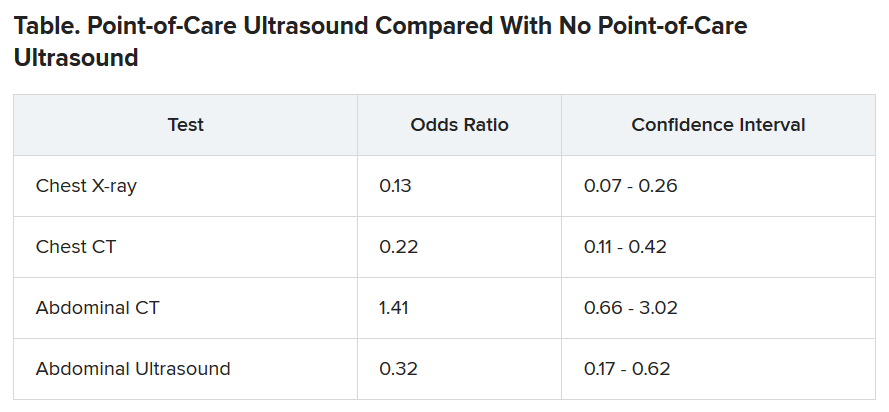Select the 0.32 odds ratio value
Screen dimensions: 889x412
click(399, 369)
